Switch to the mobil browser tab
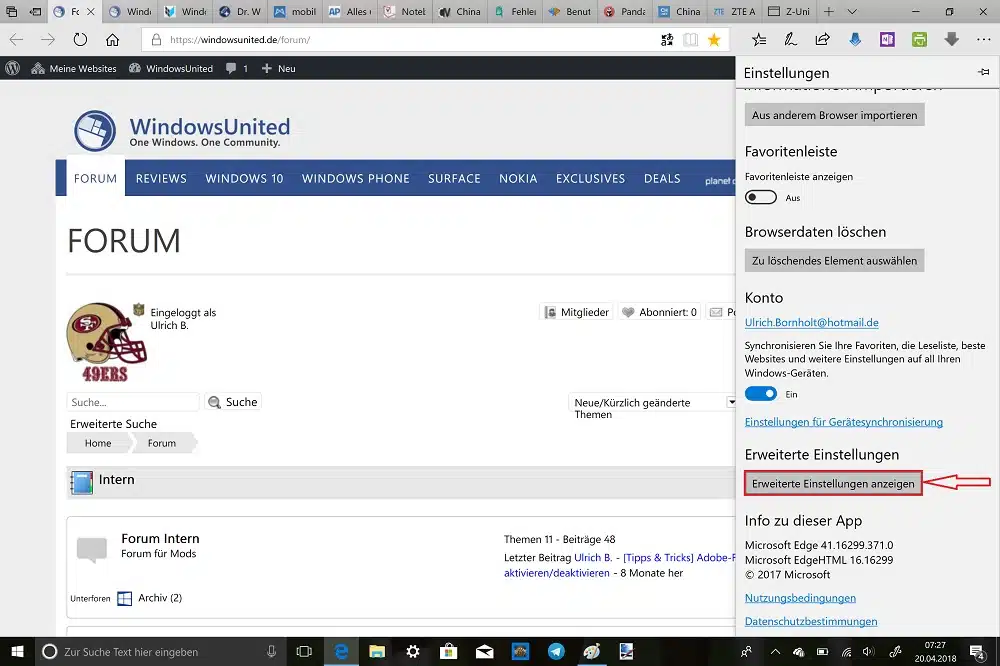Screen dimensions: 1000x666 pyautogui.click(x=296, y=11)
